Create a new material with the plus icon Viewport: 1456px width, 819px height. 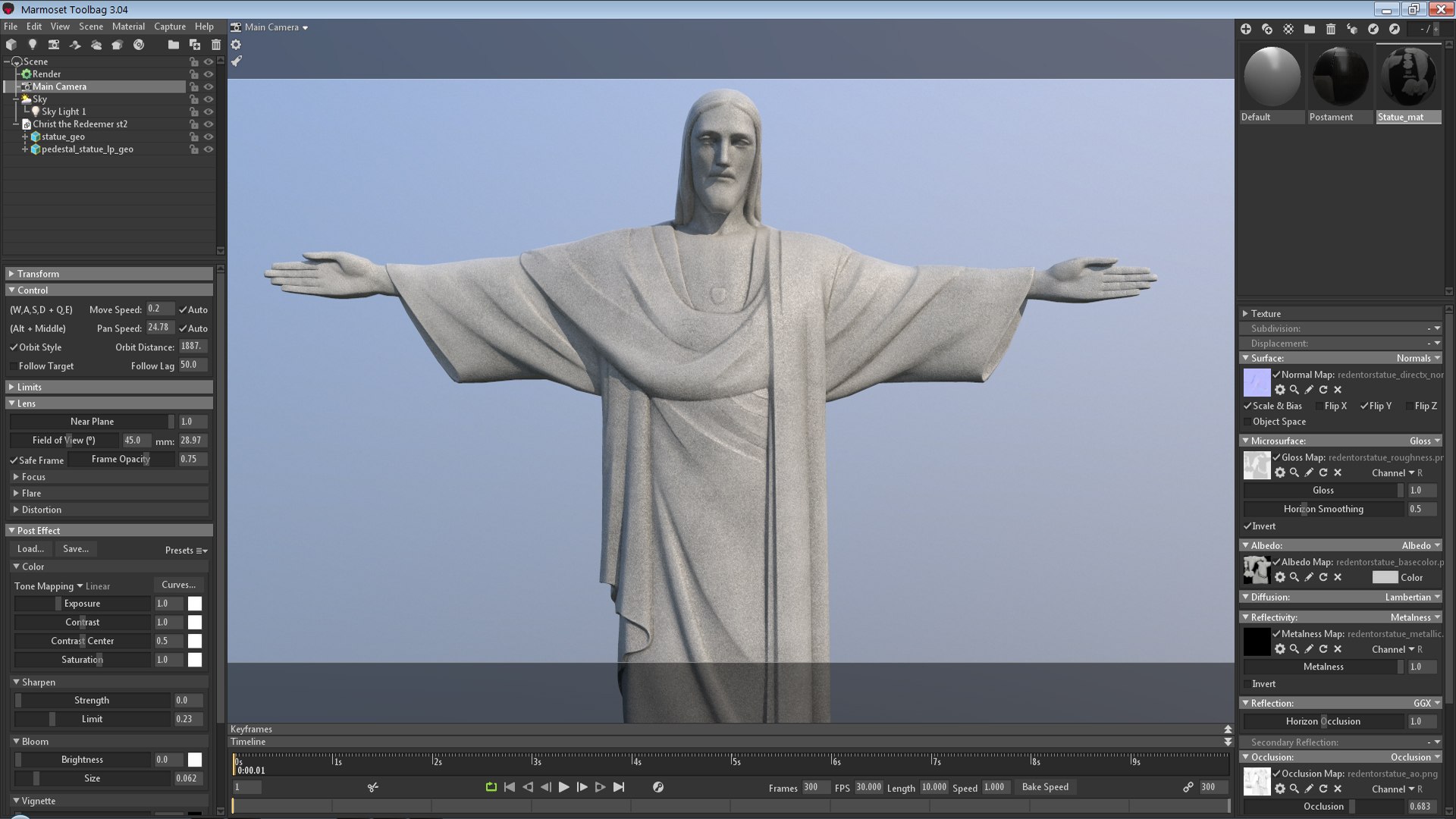(1246, 29)
